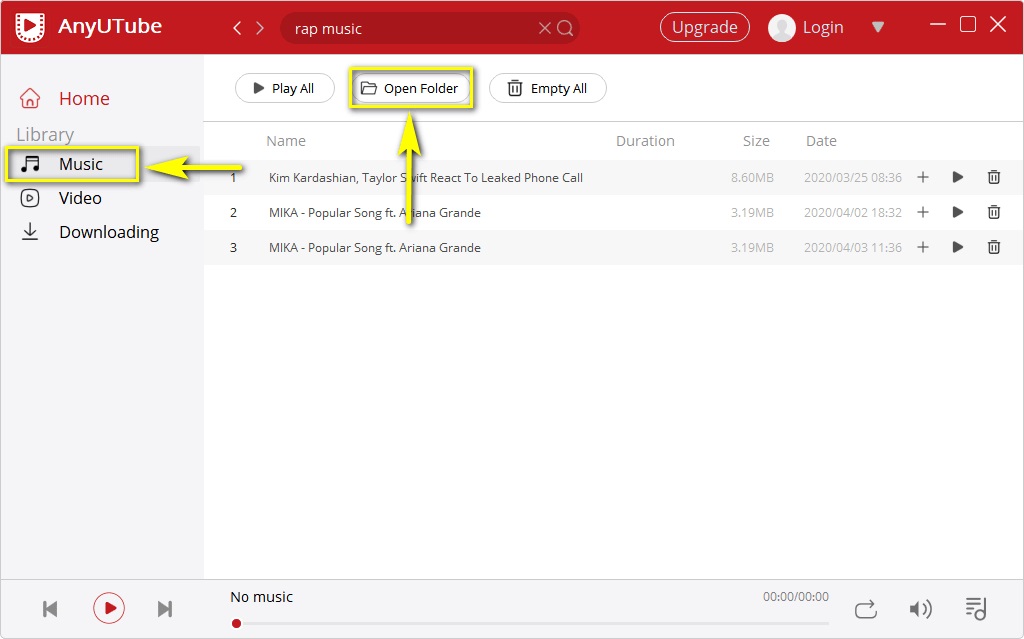The width and height of the screenshot is (1024, 639).
Task: Click the Duration column header
Action: [x=645, y=141]
